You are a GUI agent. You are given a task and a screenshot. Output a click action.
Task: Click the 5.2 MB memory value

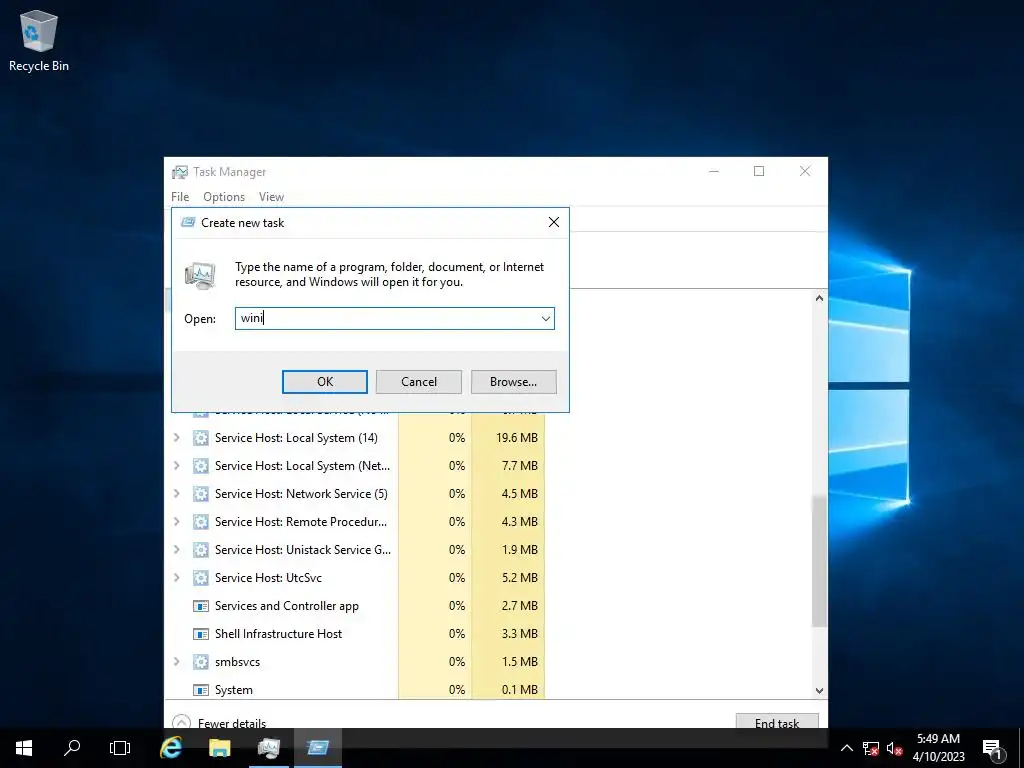(x=520, y=578)
